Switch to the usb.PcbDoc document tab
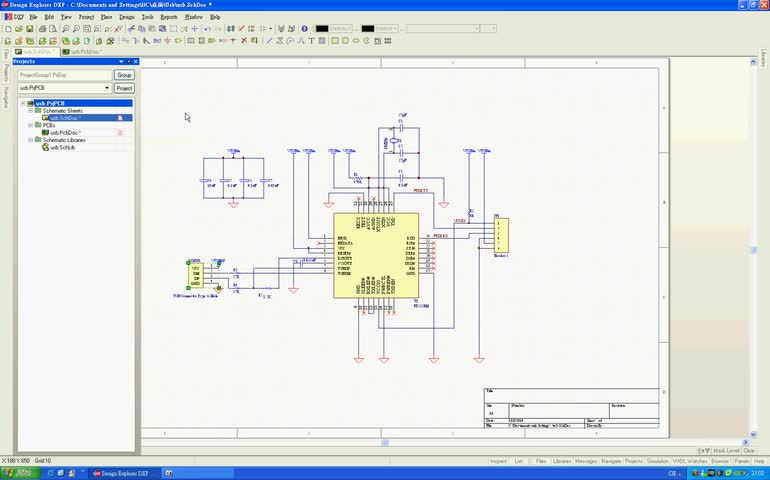 point(82,52)
